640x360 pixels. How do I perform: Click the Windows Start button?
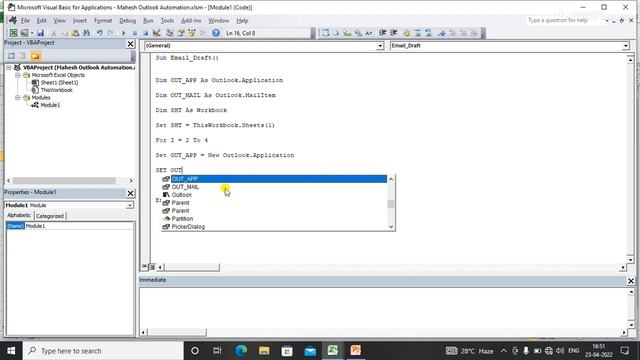(x=11, y=351)
